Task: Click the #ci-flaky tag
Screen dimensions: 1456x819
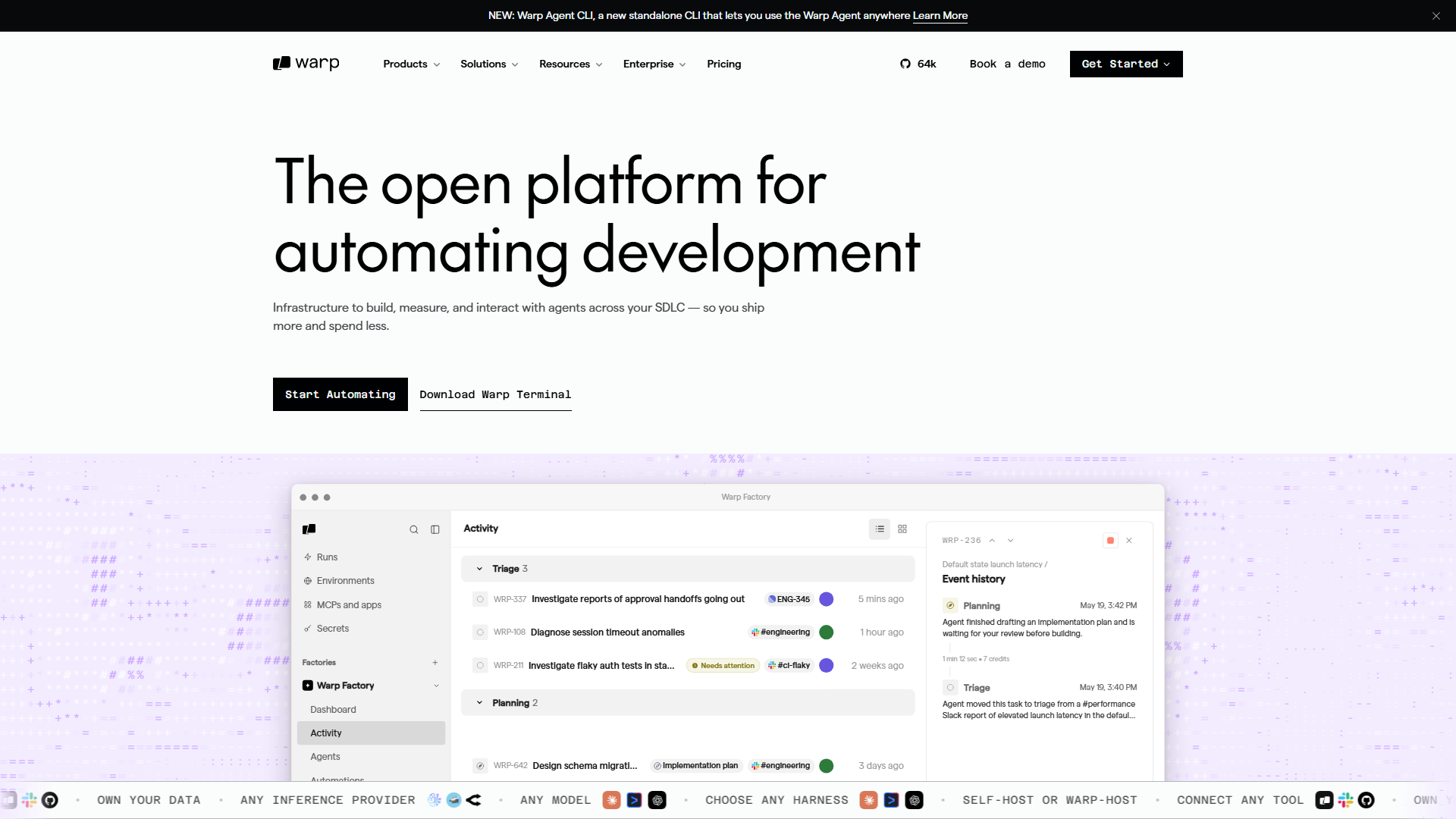Action: coord(789,666)
